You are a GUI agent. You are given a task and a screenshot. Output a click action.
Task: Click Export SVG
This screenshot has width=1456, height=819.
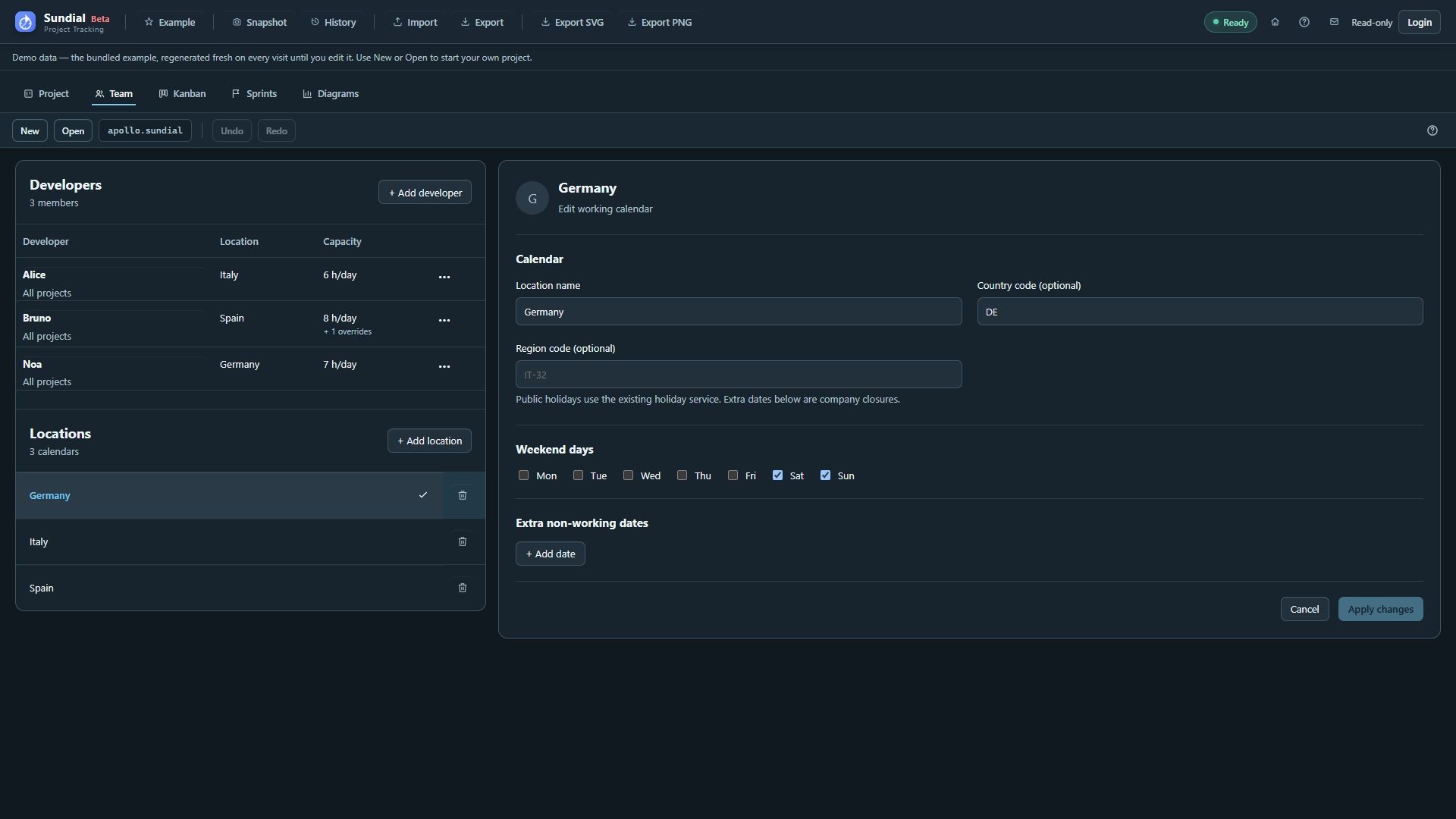[573, 22]
